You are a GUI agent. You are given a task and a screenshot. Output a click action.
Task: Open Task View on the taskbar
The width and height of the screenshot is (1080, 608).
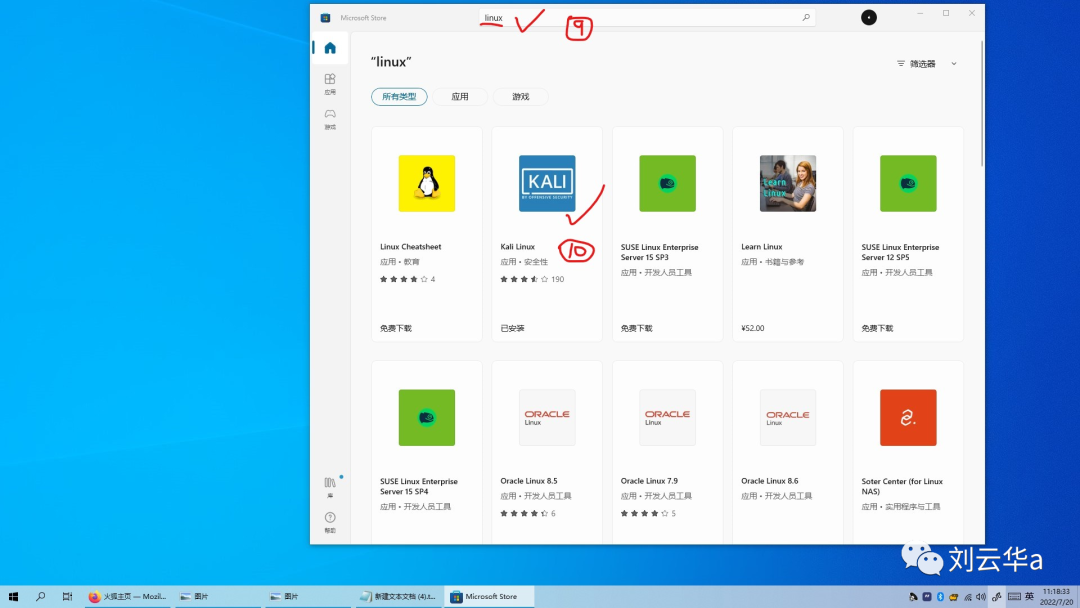(67, 596)
